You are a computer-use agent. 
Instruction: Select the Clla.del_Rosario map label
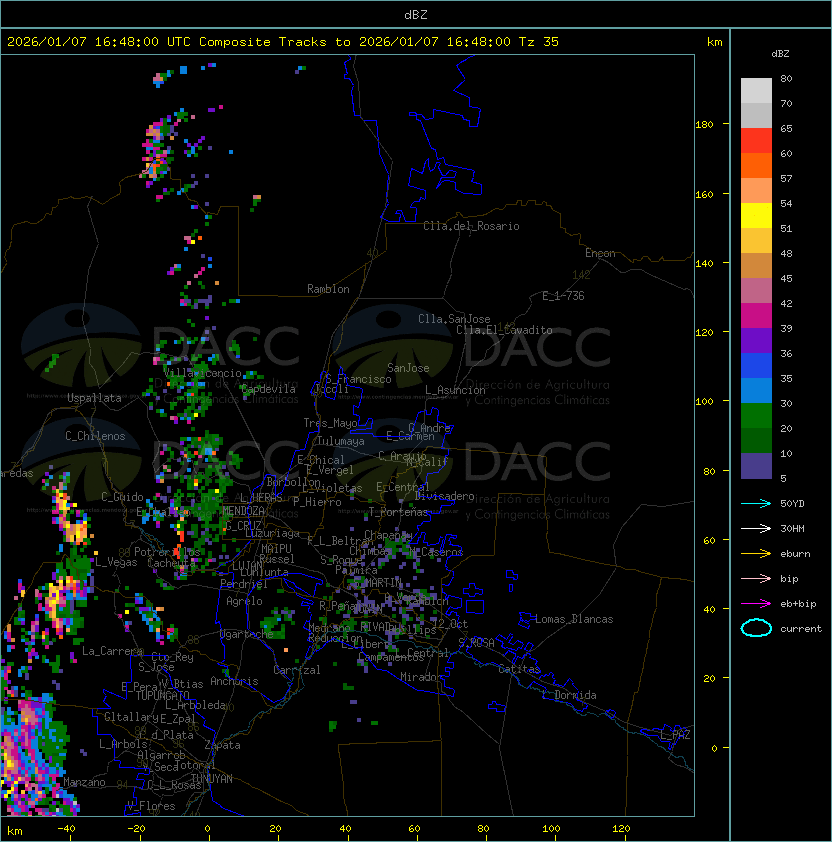pos(471,226)
